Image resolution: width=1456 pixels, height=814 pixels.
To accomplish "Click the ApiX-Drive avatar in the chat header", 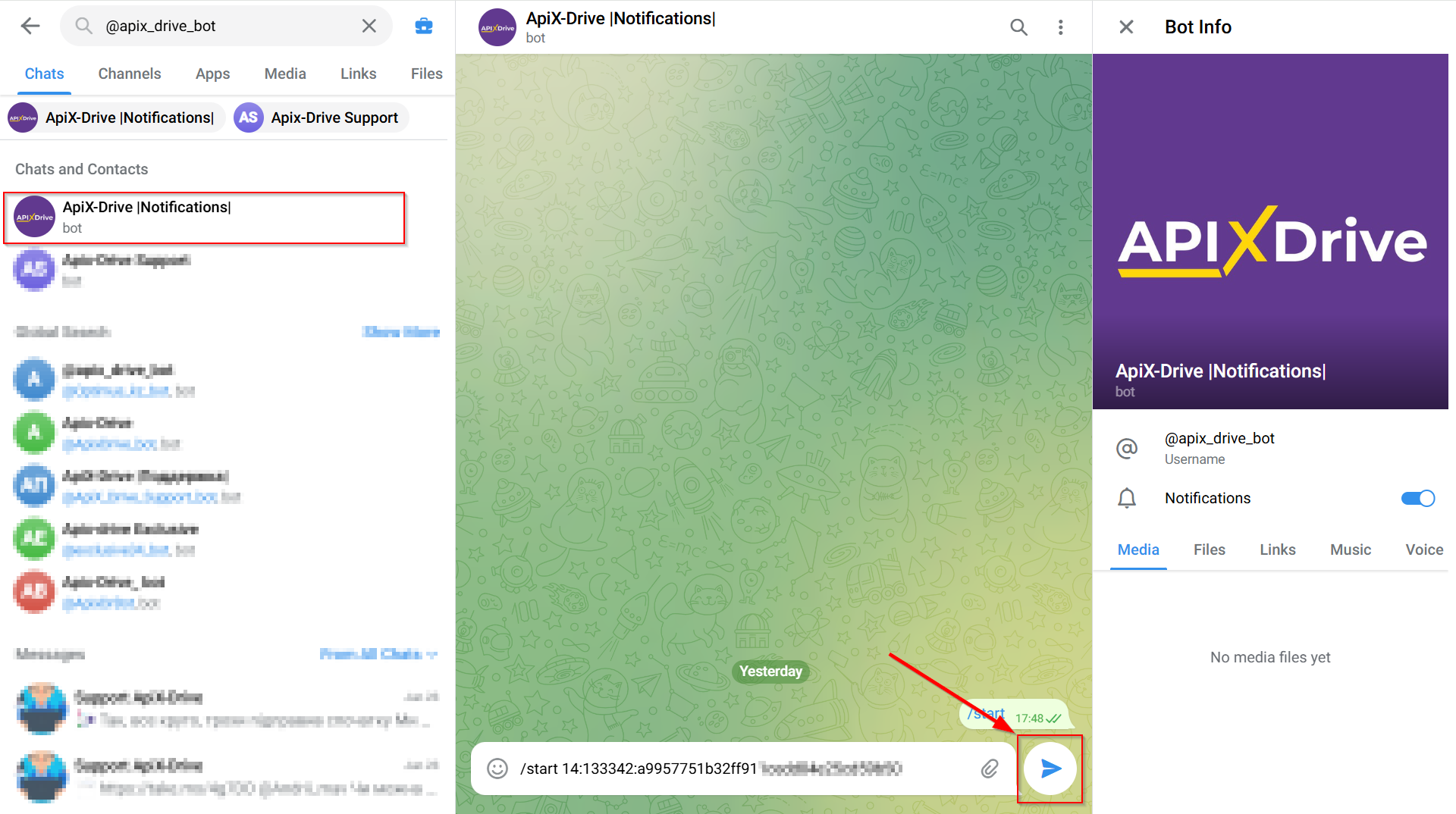I will (x=497, y=27).
